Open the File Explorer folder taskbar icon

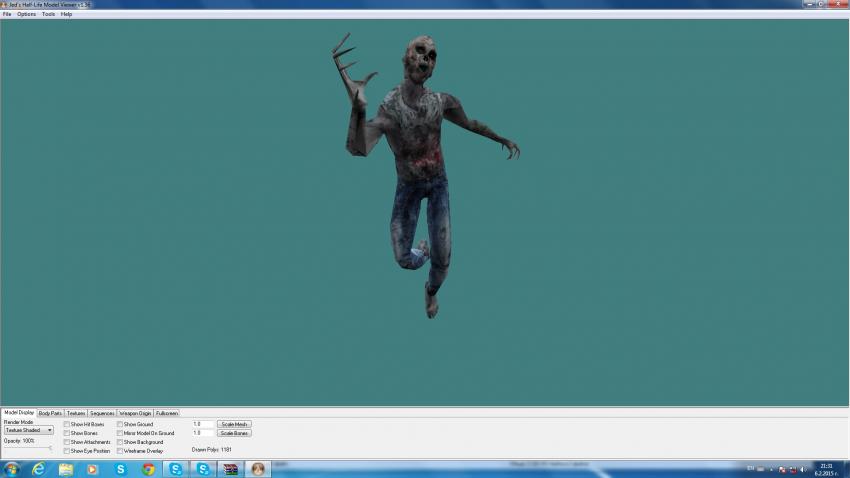coord(66,469)
